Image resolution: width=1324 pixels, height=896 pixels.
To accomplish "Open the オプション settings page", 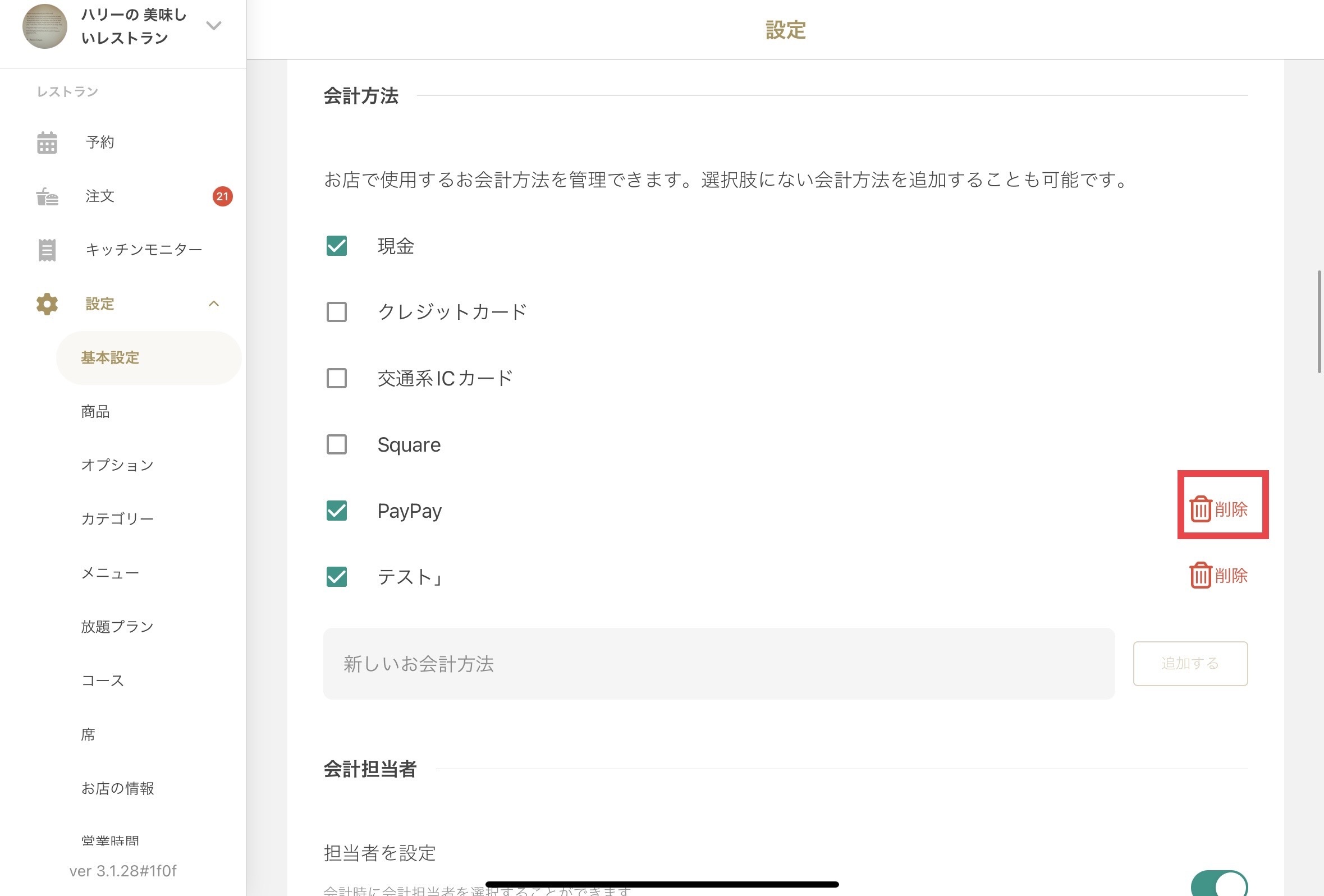I will click(117, 465).
